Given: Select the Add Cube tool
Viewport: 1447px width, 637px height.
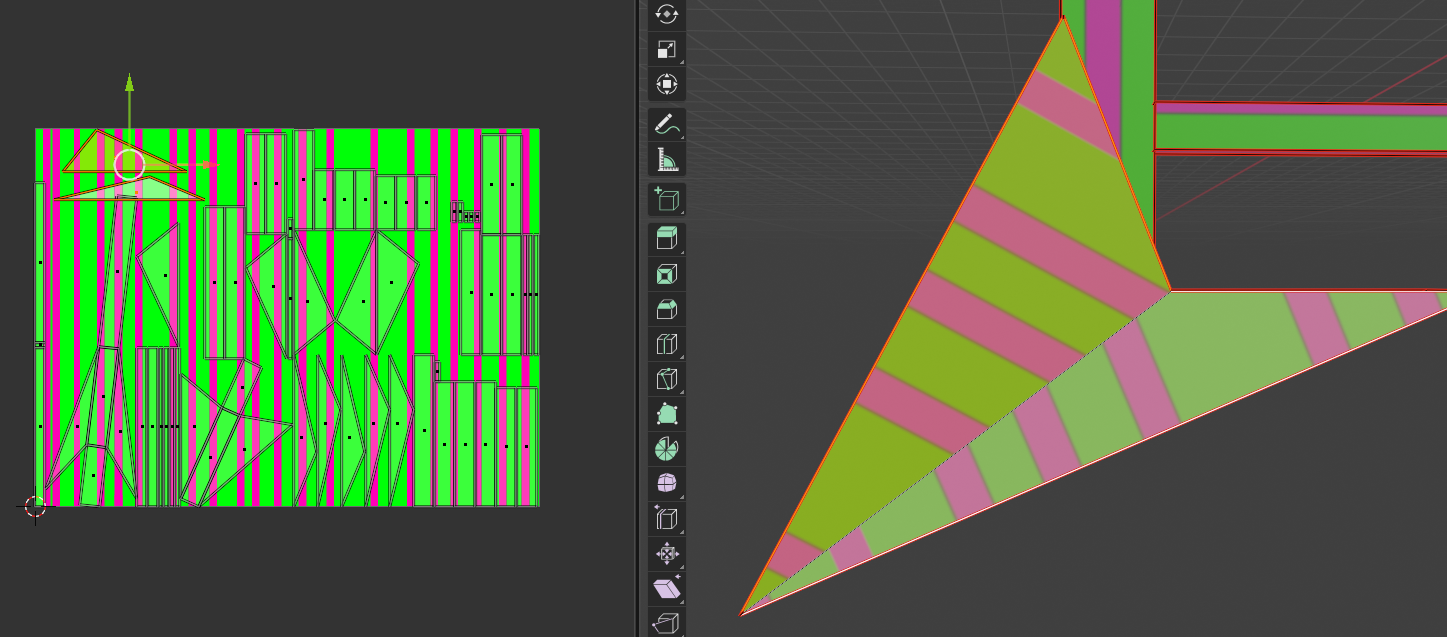Looking at the screenshot, I should 667,199.
